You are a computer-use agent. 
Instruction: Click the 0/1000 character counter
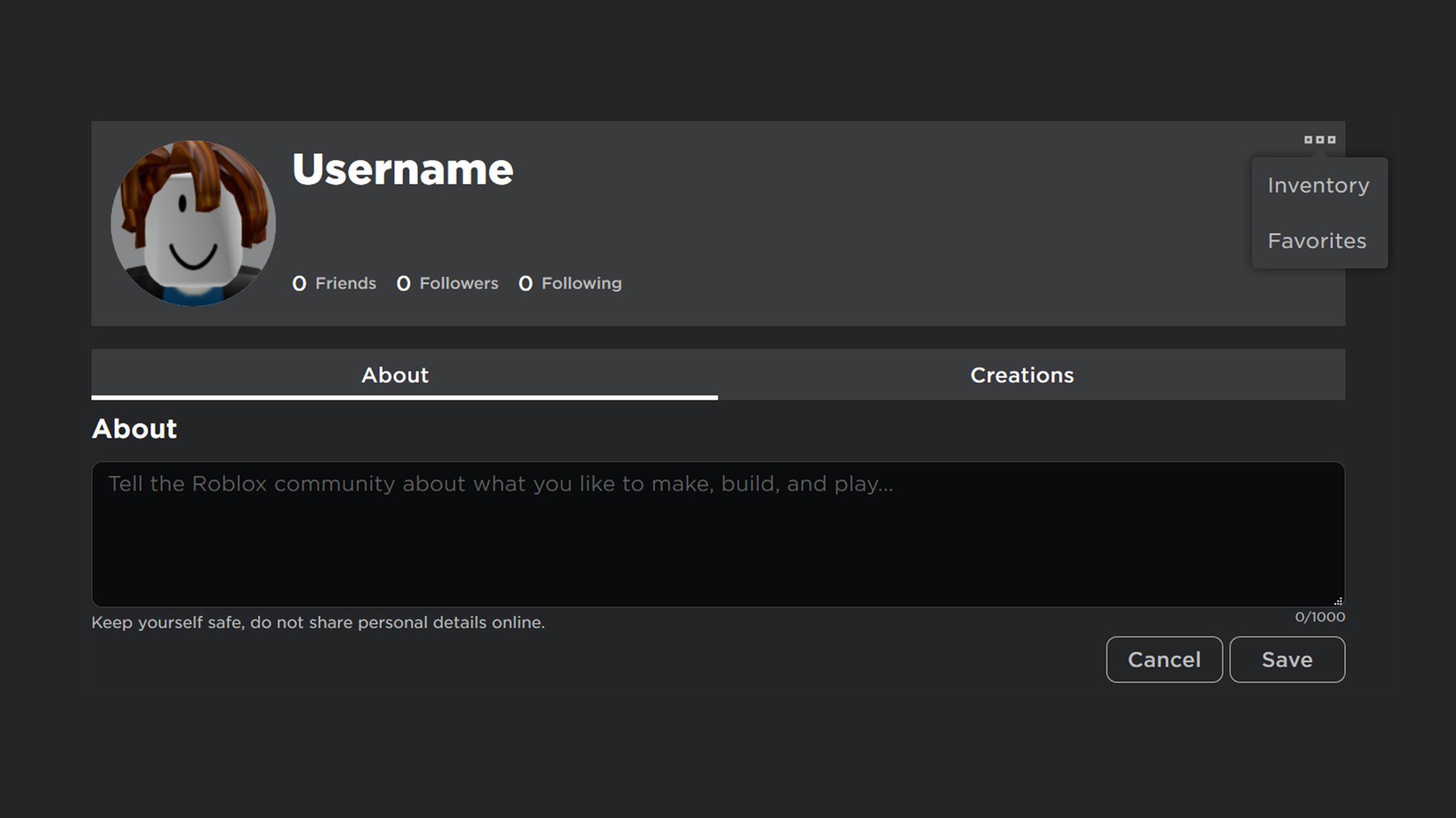[x=1319, y=617]
